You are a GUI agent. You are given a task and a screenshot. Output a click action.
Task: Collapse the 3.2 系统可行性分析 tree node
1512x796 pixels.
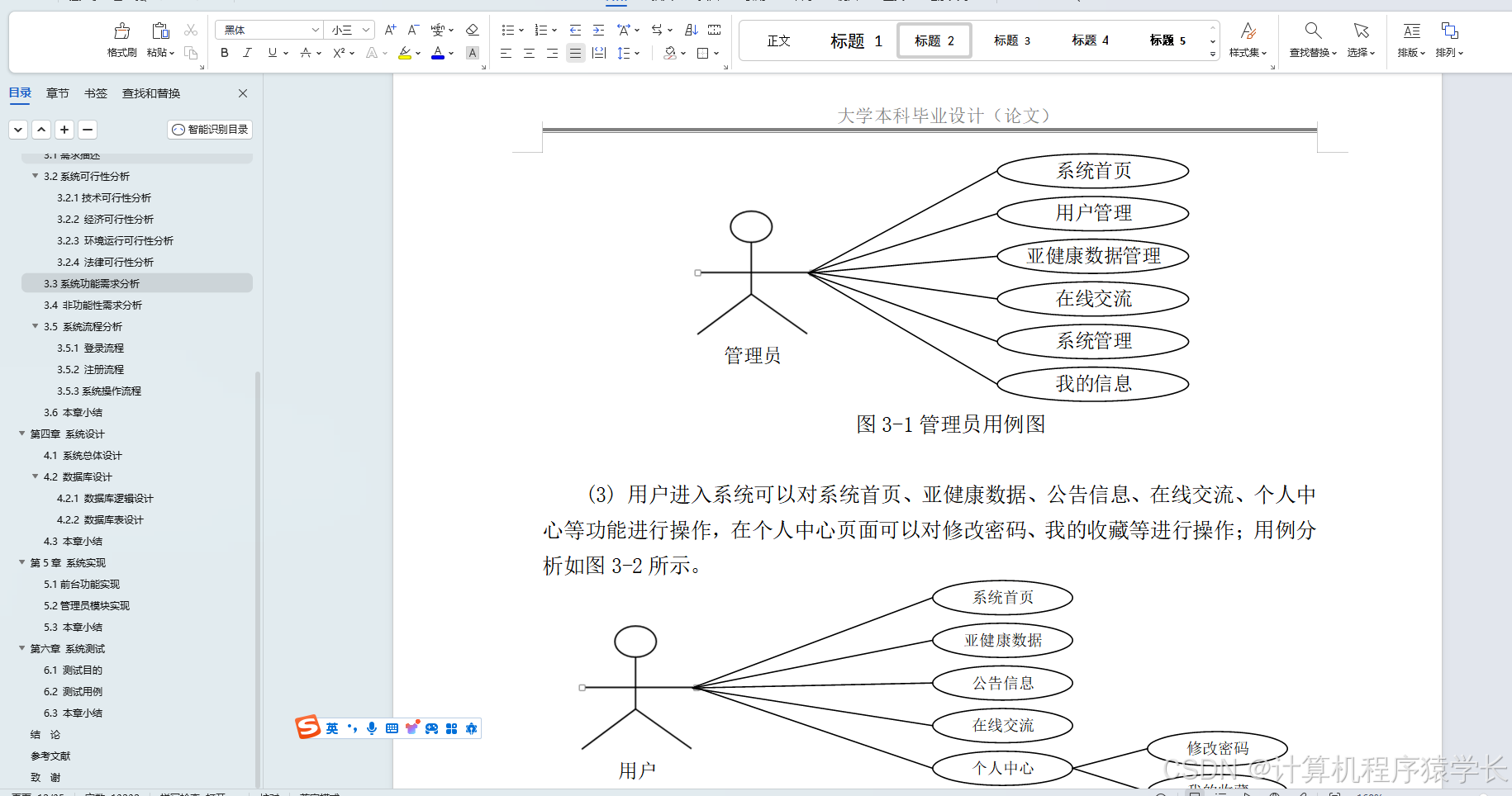35,176
